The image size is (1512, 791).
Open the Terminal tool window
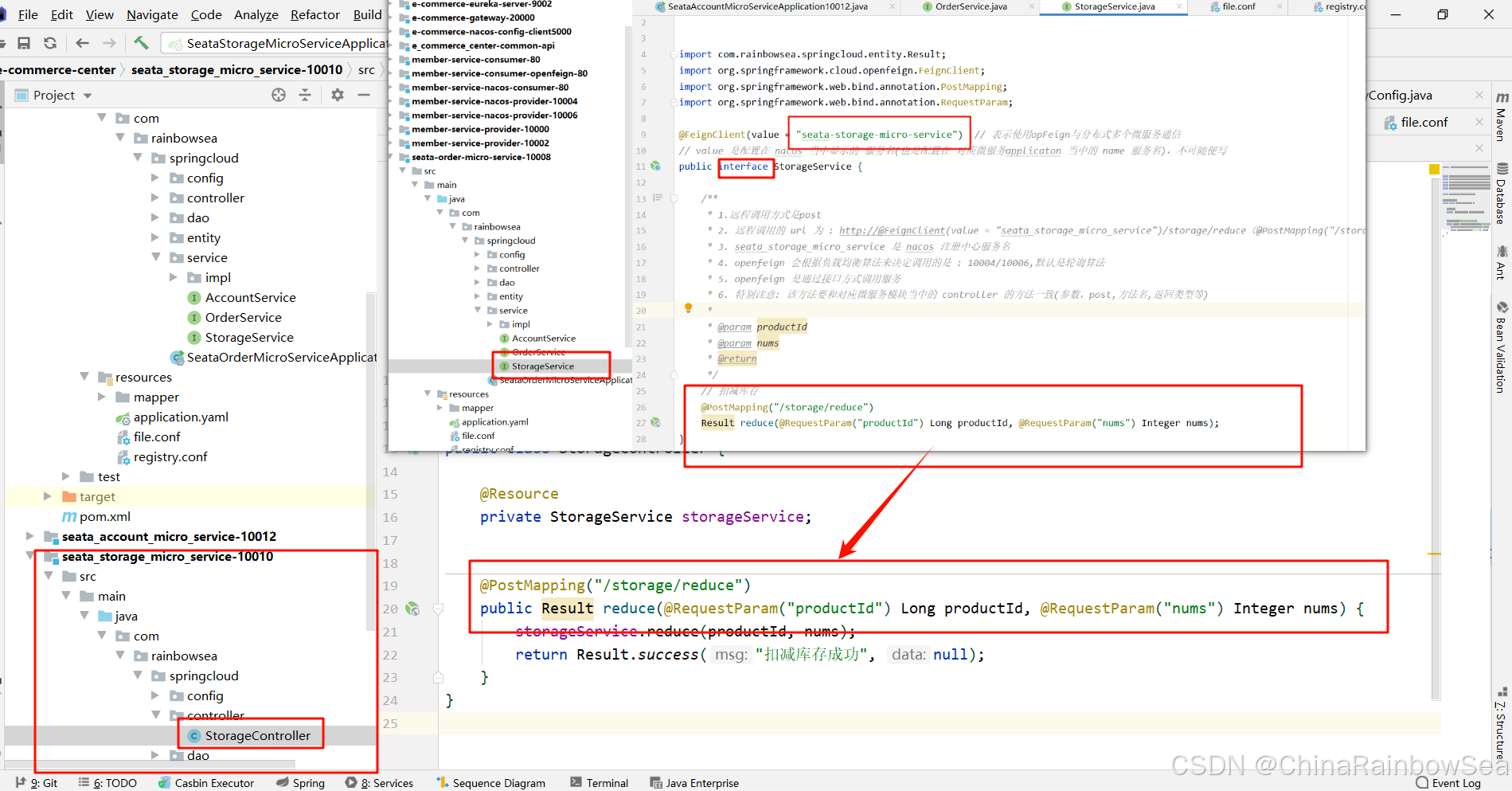[607, 782]
